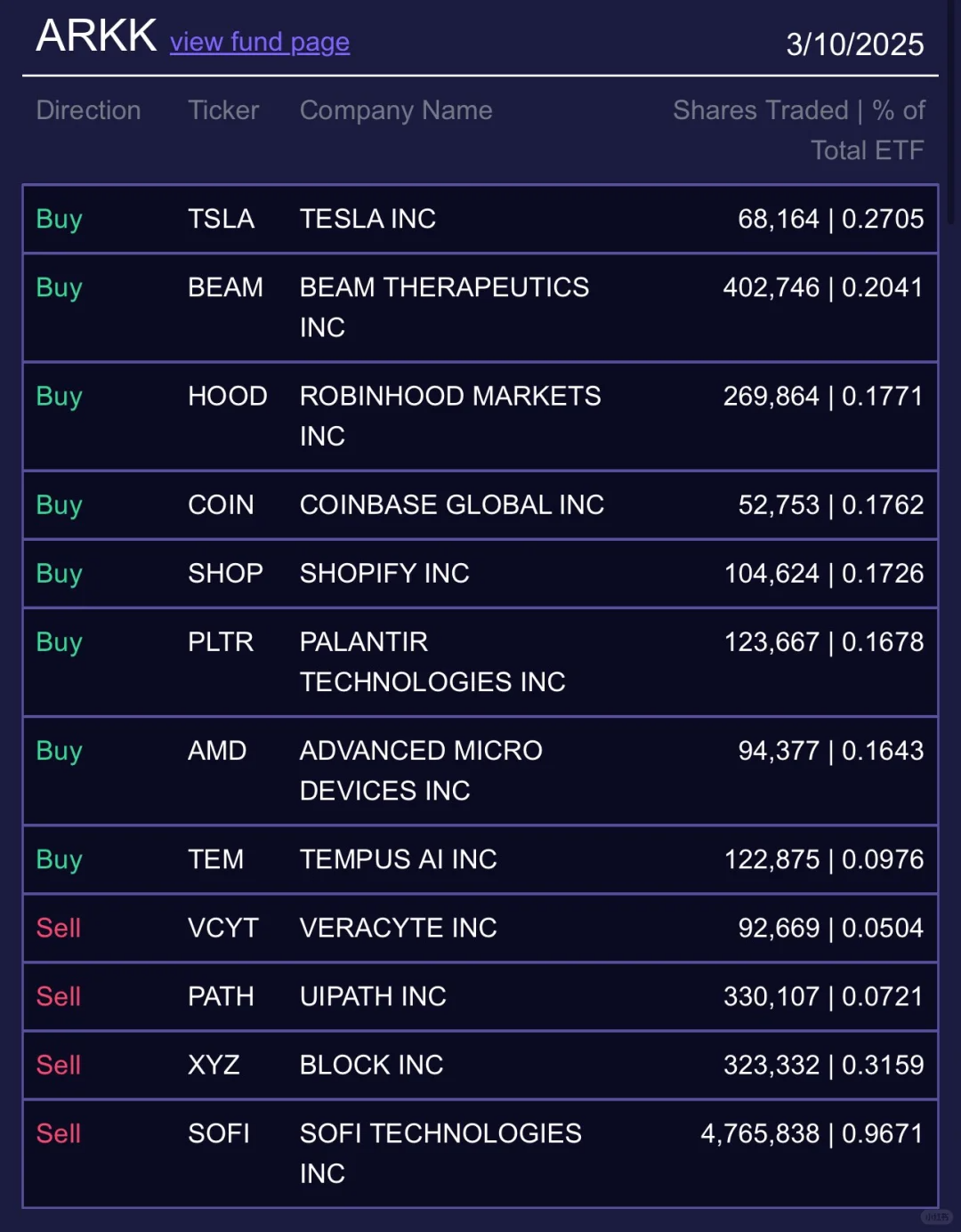961x1232 pixels.
Task: Select the Shopify Inc company name
Action: pyautogui.click(x=384, y=573)
